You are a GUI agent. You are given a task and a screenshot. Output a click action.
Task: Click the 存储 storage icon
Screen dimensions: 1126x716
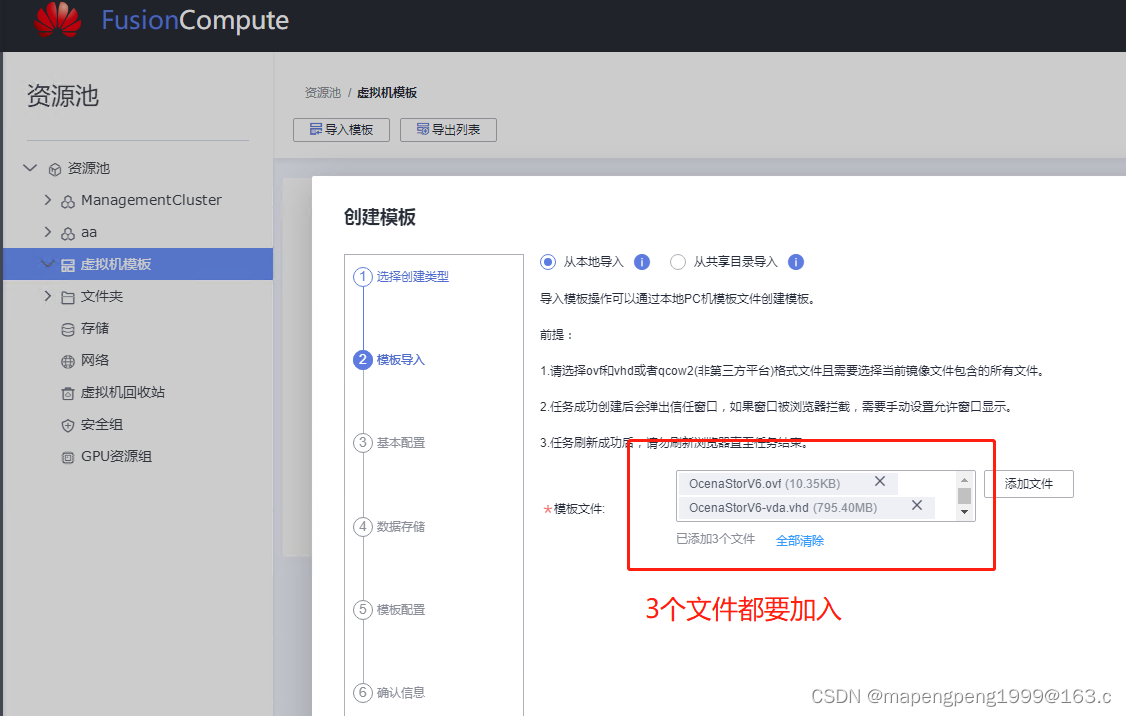[x=68, y=330]
